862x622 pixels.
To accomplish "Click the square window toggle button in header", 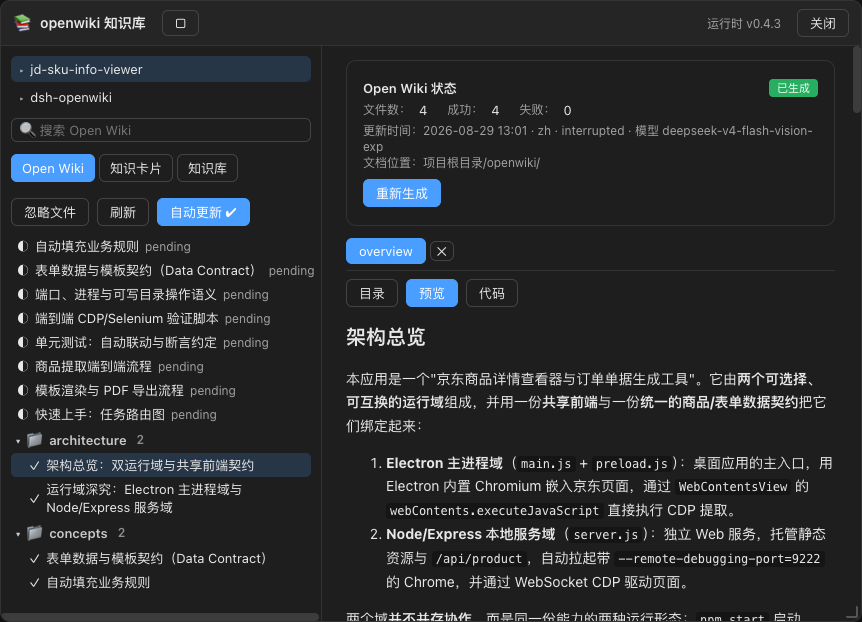I will [180, 23].
